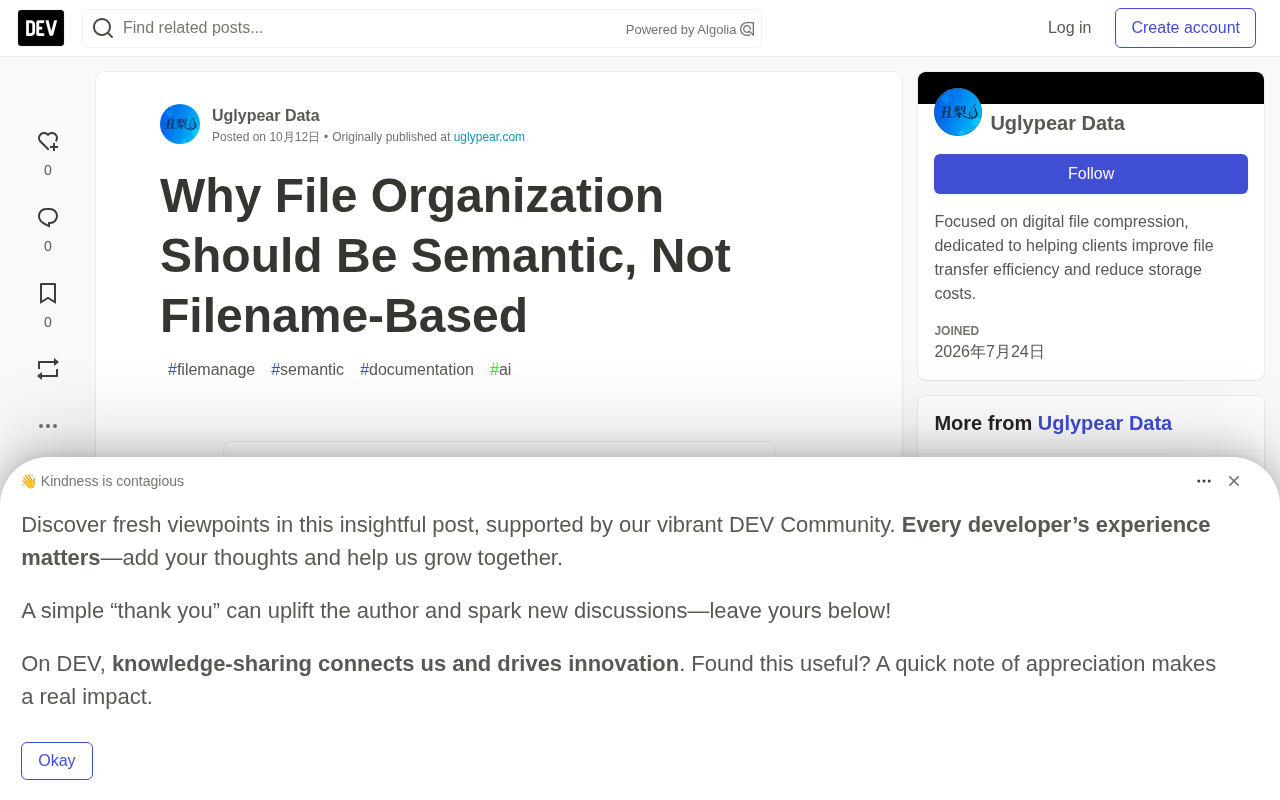Open the Uglypear Data author name above the title
This screenshot has width=1280, height=800.
coord(266,115)
